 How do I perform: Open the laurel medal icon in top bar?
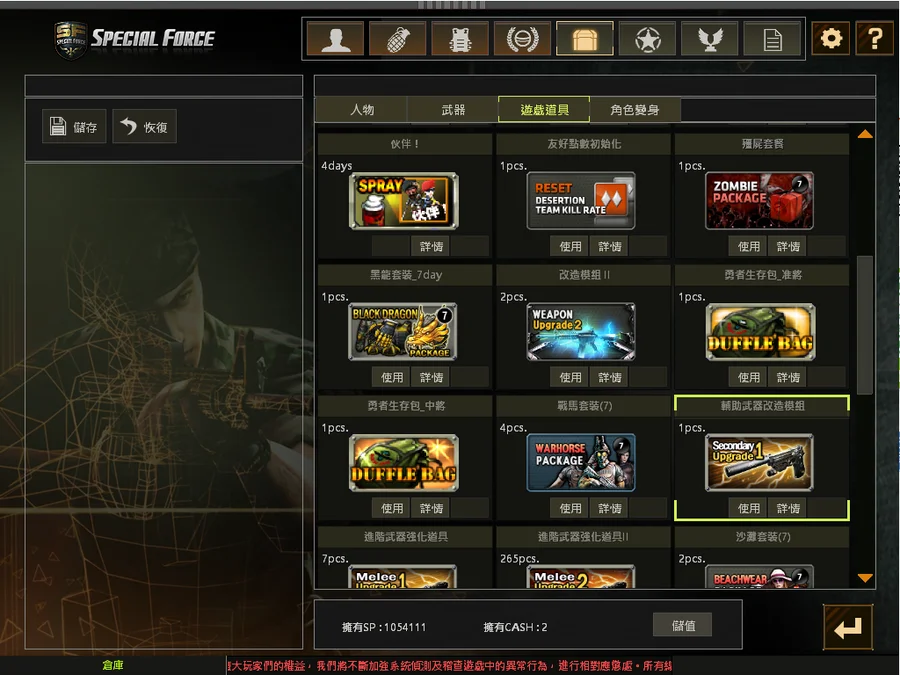(522, 39)
